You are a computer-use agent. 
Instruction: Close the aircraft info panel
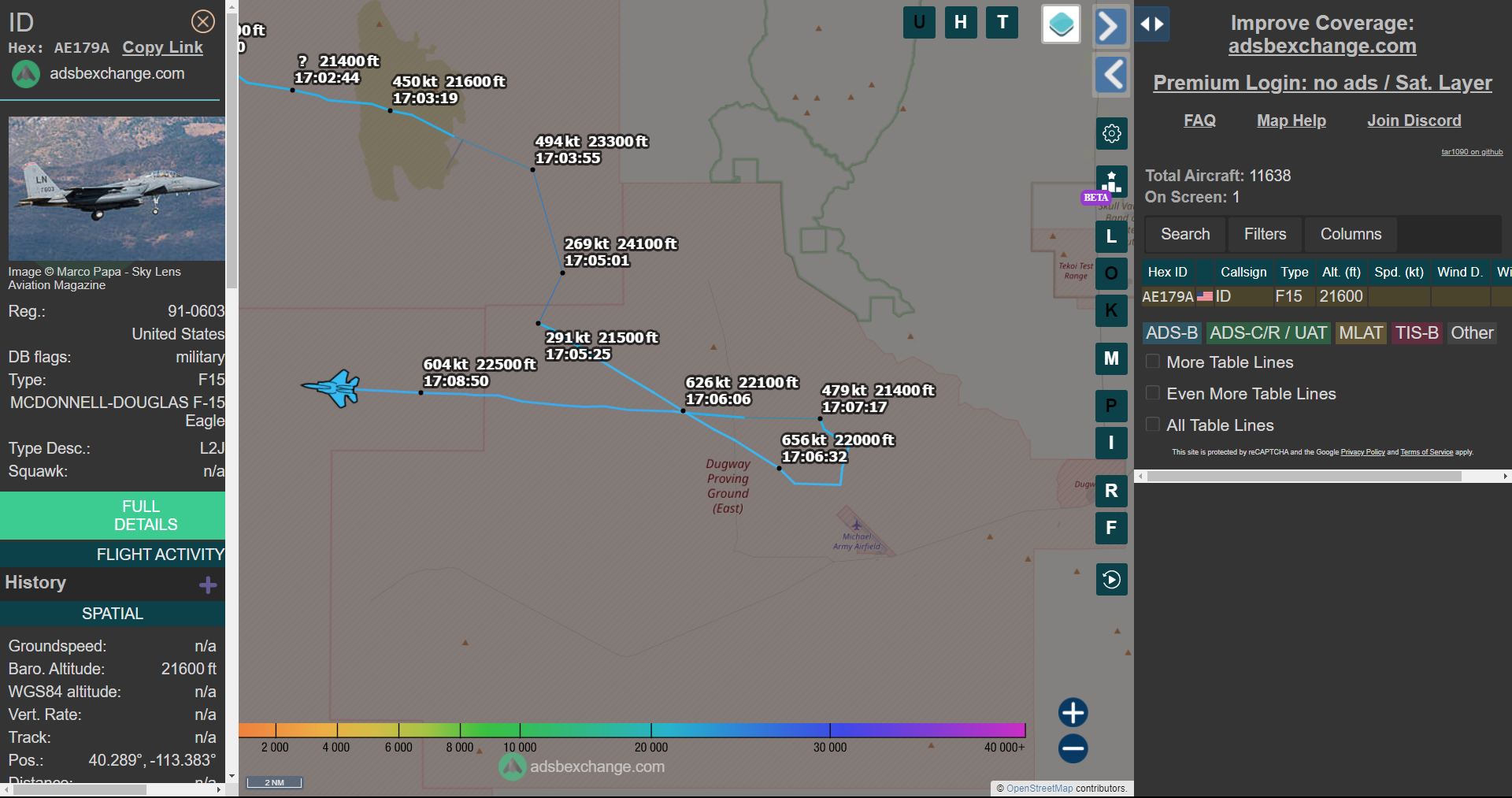pyautogui.click(x=203, y=21)
